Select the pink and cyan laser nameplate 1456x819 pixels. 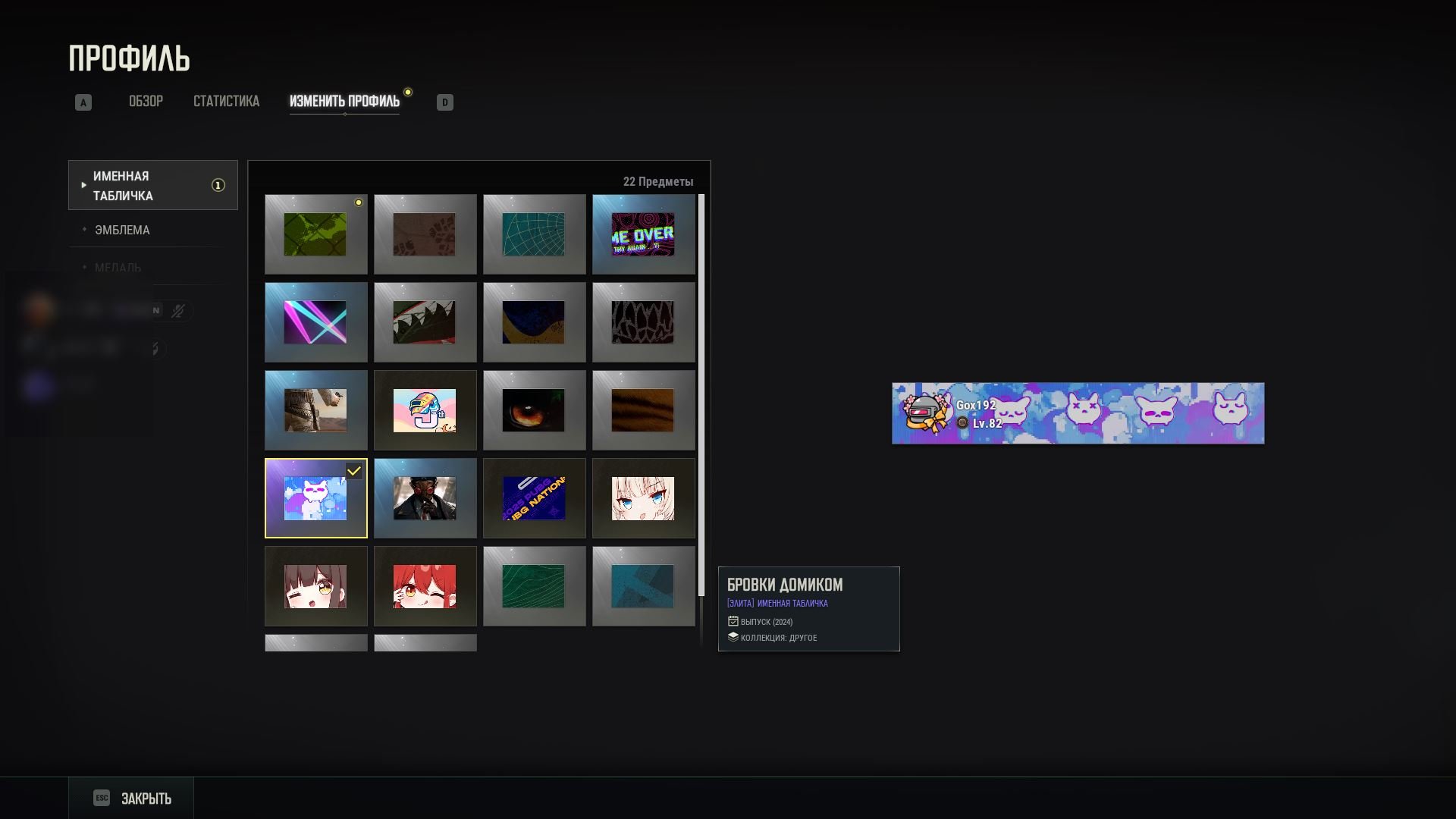(x=315, y=322)
